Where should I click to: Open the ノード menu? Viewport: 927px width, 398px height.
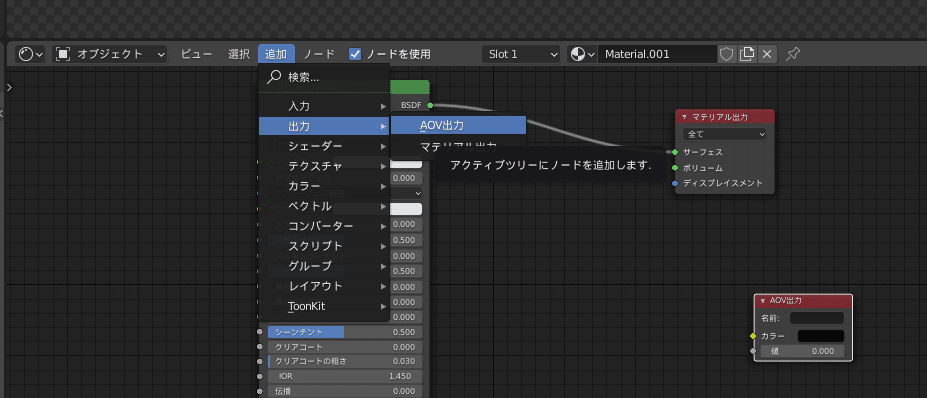click(x=319, y=54)
